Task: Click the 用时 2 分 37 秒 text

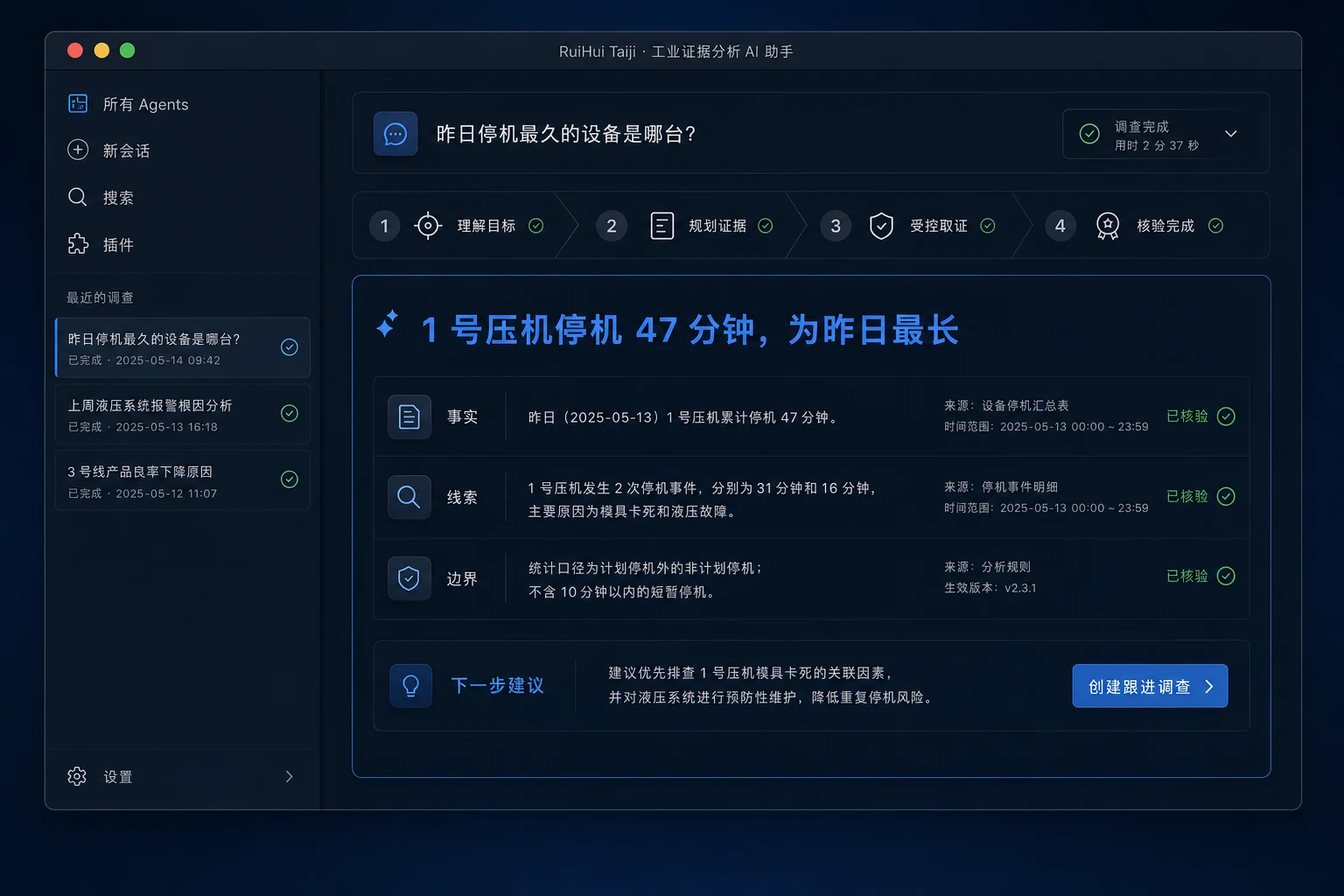Action: click(1157, 145)
